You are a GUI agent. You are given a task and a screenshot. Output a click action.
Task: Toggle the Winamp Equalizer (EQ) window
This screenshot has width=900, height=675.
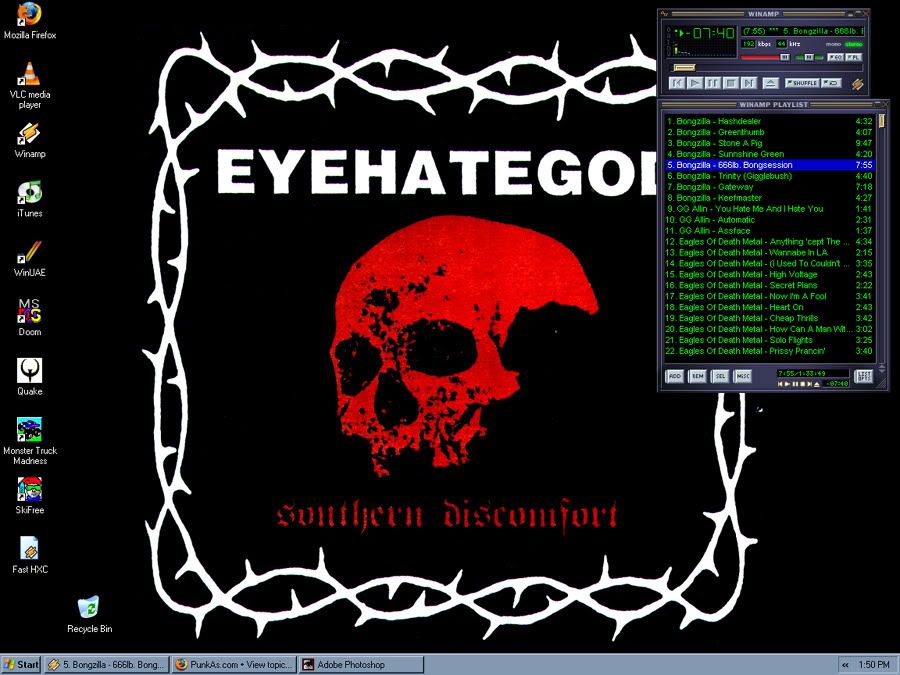pyautogui.click(x=835, y=57)
